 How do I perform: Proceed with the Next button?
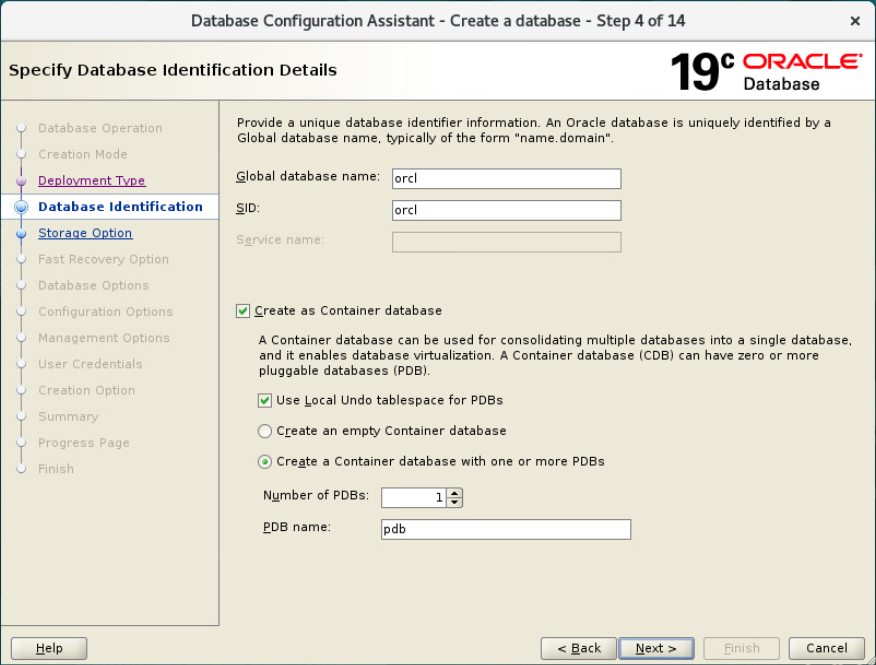pos(656,648)
